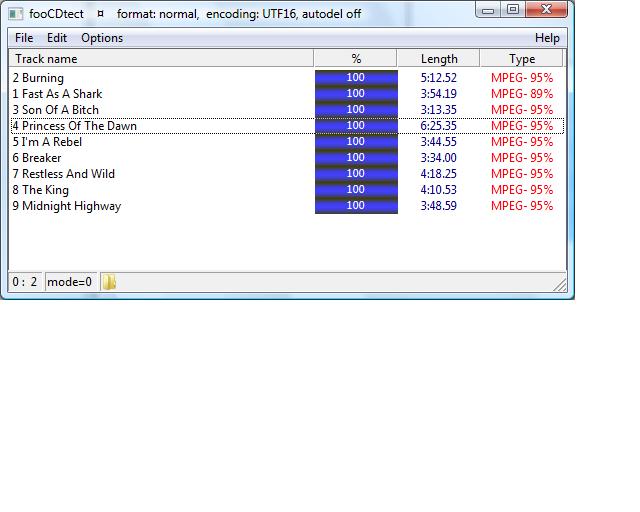The image size is (640, 512).
Task: Sort by the % column header
Action: pos(356,59)
